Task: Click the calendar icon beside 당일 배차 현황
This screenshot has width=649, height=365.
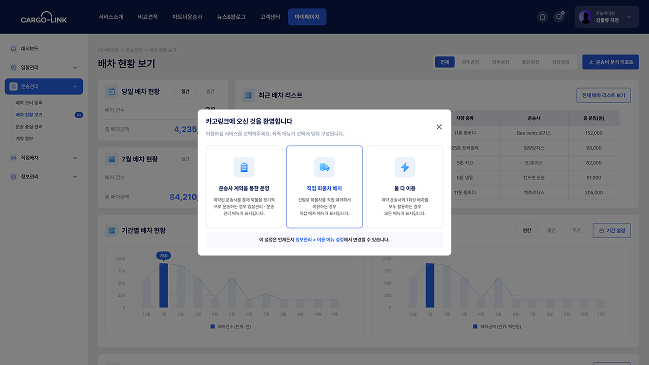Action: [x=111, y=91]
